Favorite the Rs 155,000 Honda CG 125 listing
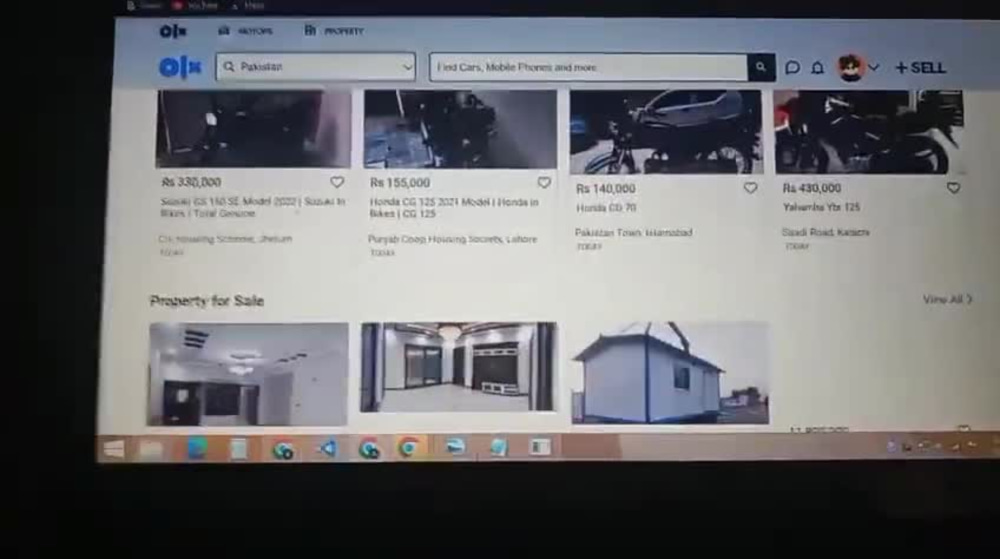Image resolution: width=1000 pixels, height=559 pixels. point(544,182)
